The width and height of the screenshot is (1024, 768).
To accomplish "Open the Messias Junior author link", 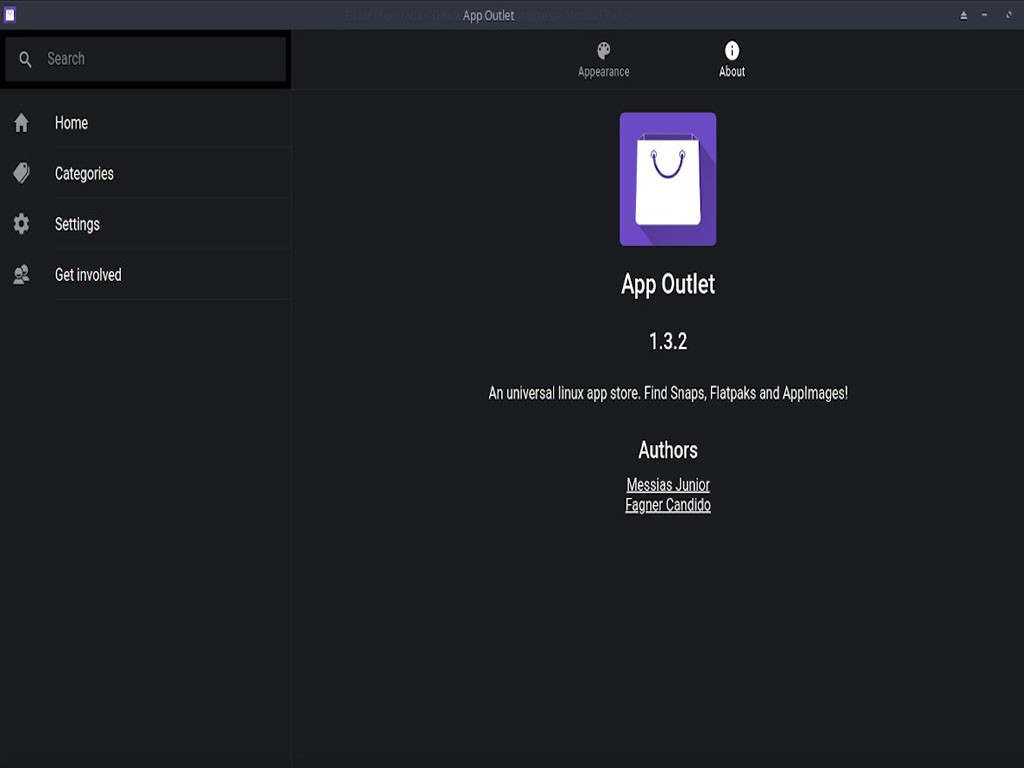I will pos(667,484).
